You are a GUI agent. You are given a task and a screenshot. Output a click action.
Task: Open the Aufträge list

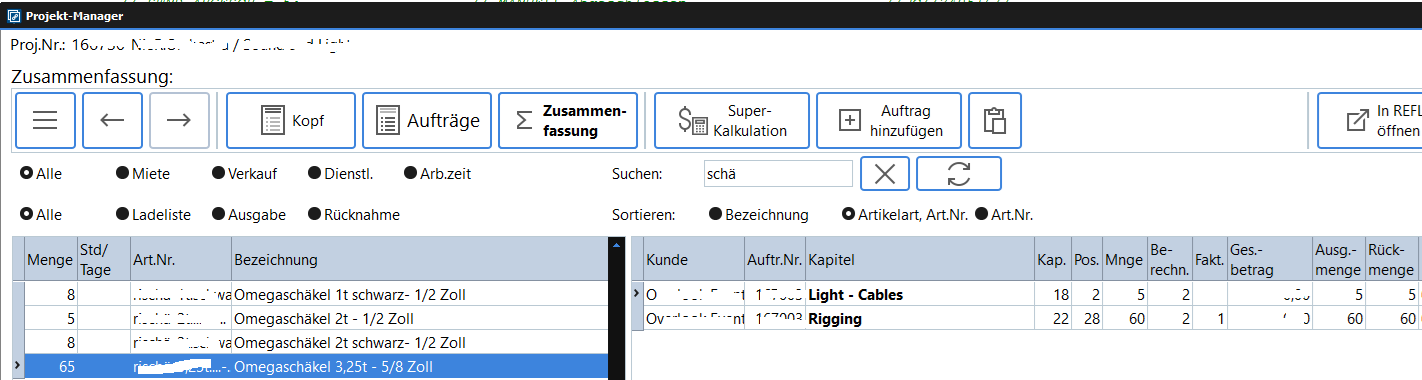[x=427, y=120]
